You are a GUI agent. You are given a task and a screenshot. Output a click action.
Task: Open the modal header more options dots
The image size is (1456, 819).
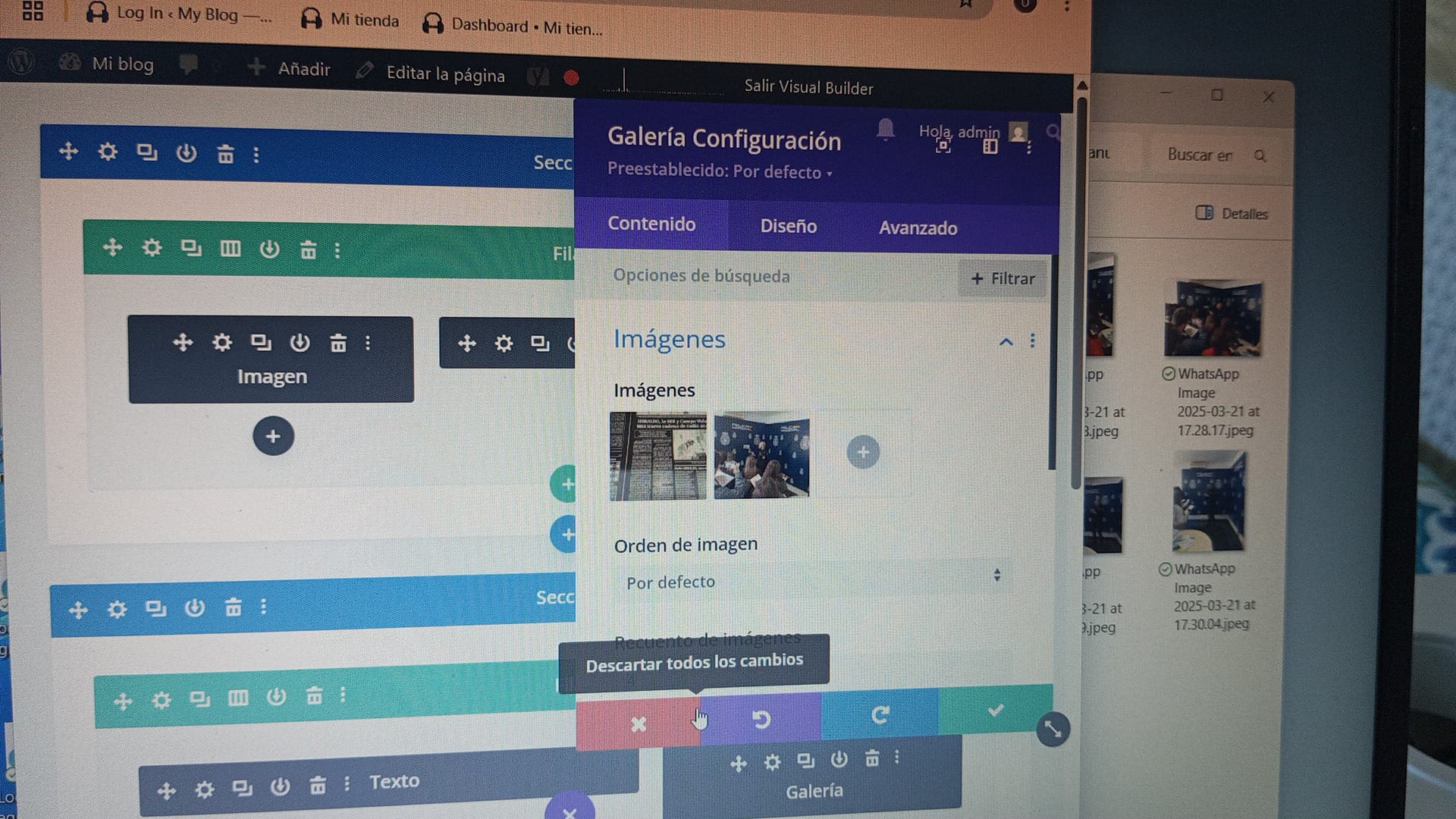click(1029, 148)
